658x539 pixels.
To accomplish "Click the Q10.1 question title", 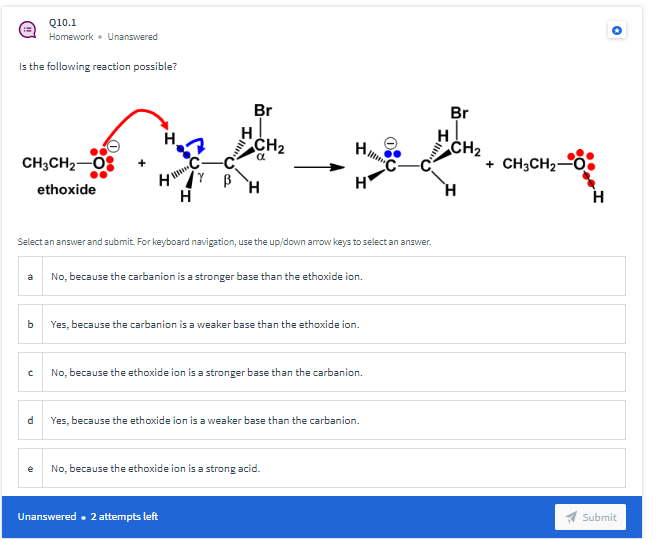I will tap(63, 22).
